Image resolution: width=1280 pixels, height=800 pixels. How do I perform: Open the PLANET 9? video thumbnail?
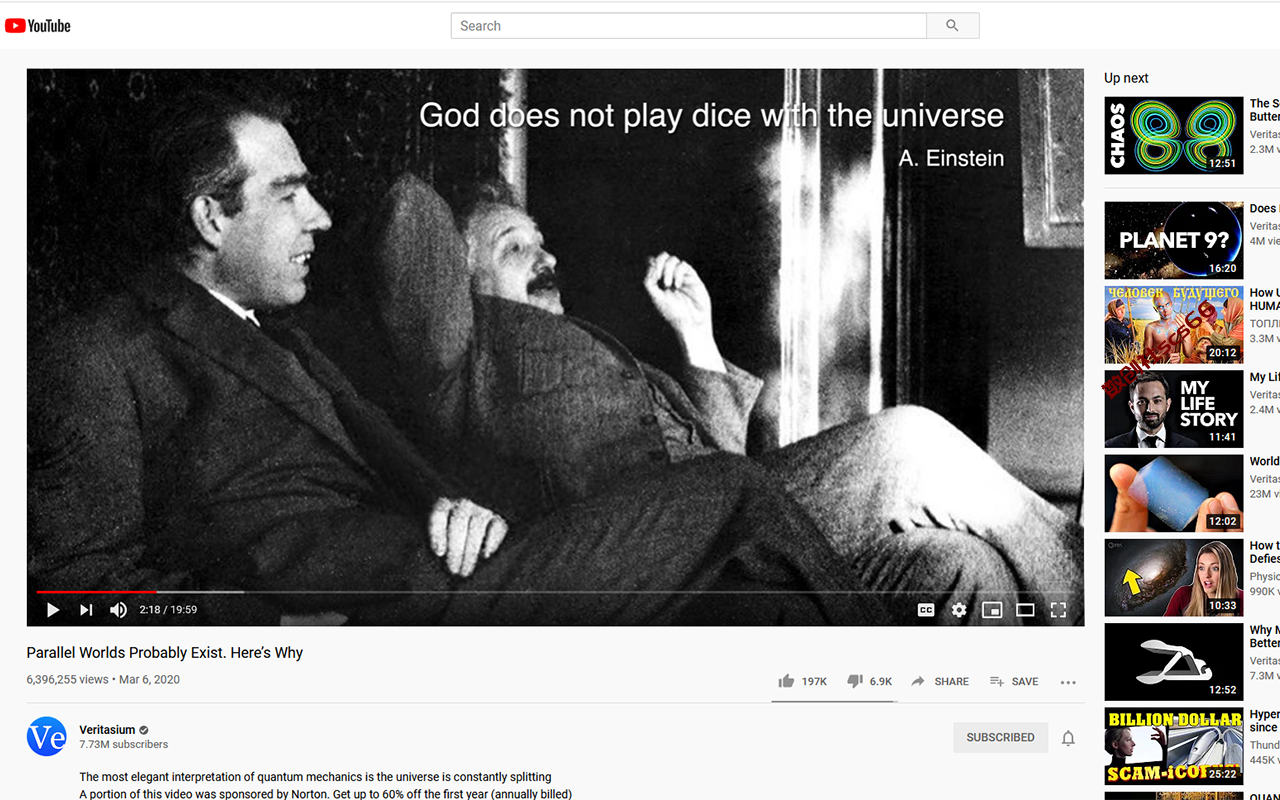coord(1174,240)
